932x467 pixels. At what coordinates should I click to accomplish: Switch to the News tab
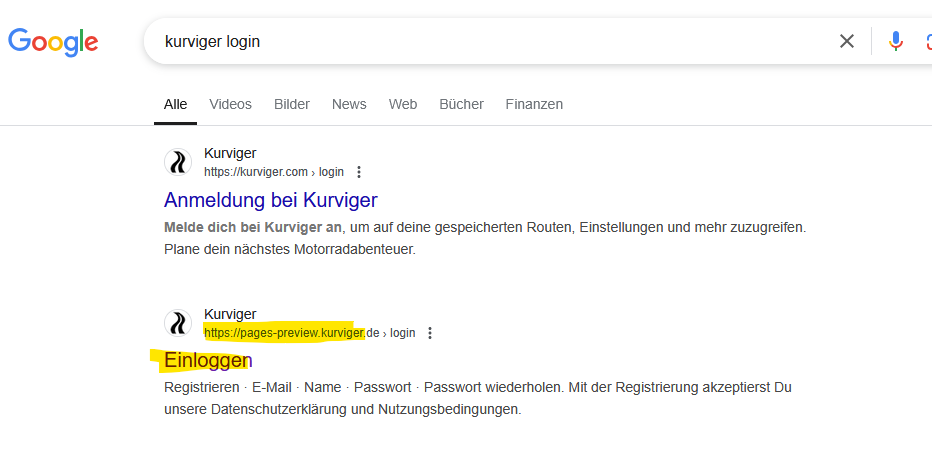click(x=349, y=105)
